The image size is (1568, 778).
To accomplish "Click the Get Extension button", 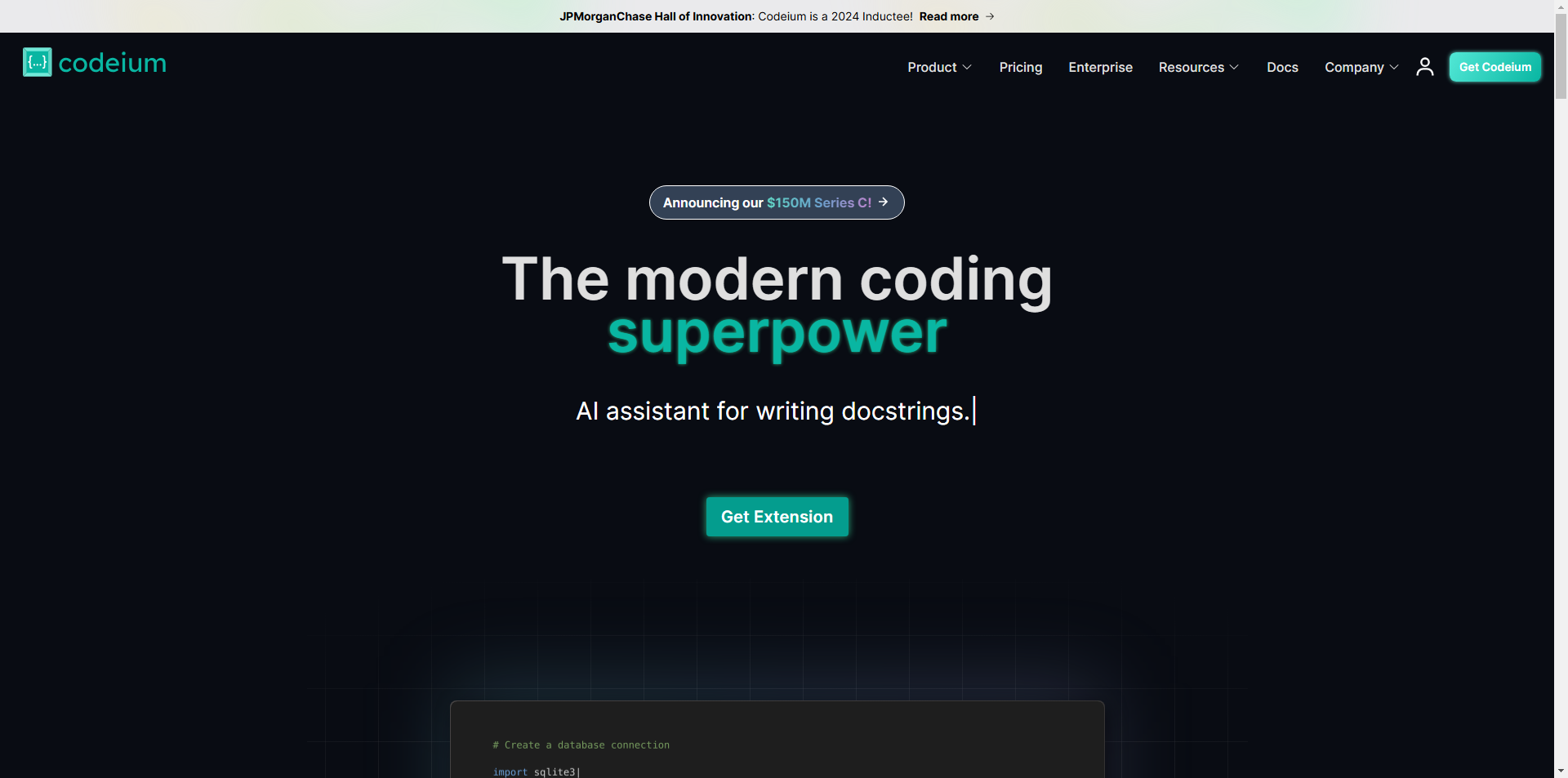I will (777, 517).
